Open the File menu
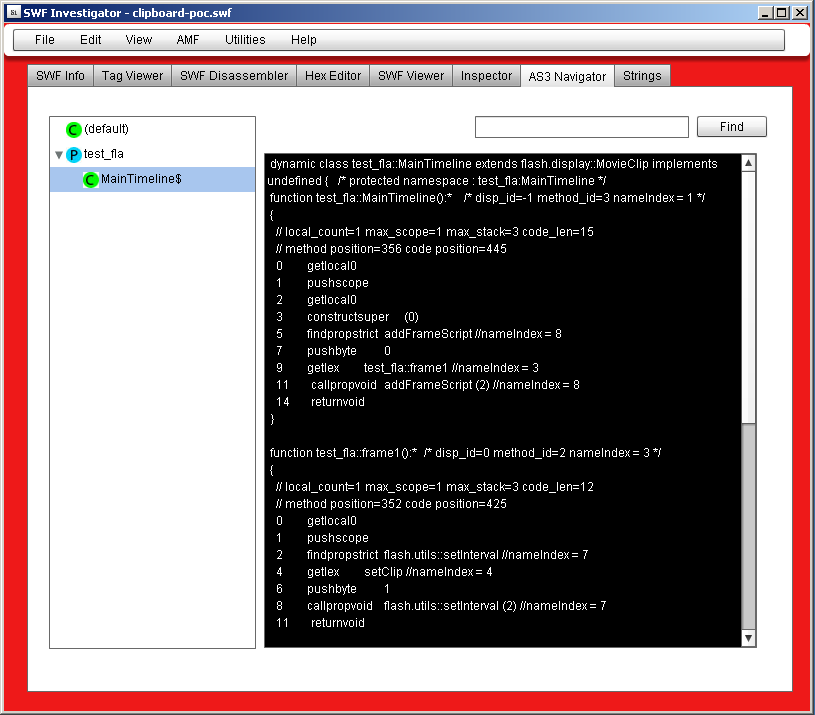This screenshot has height=715, width=815. pyautogui.click(x=45, y=40)
